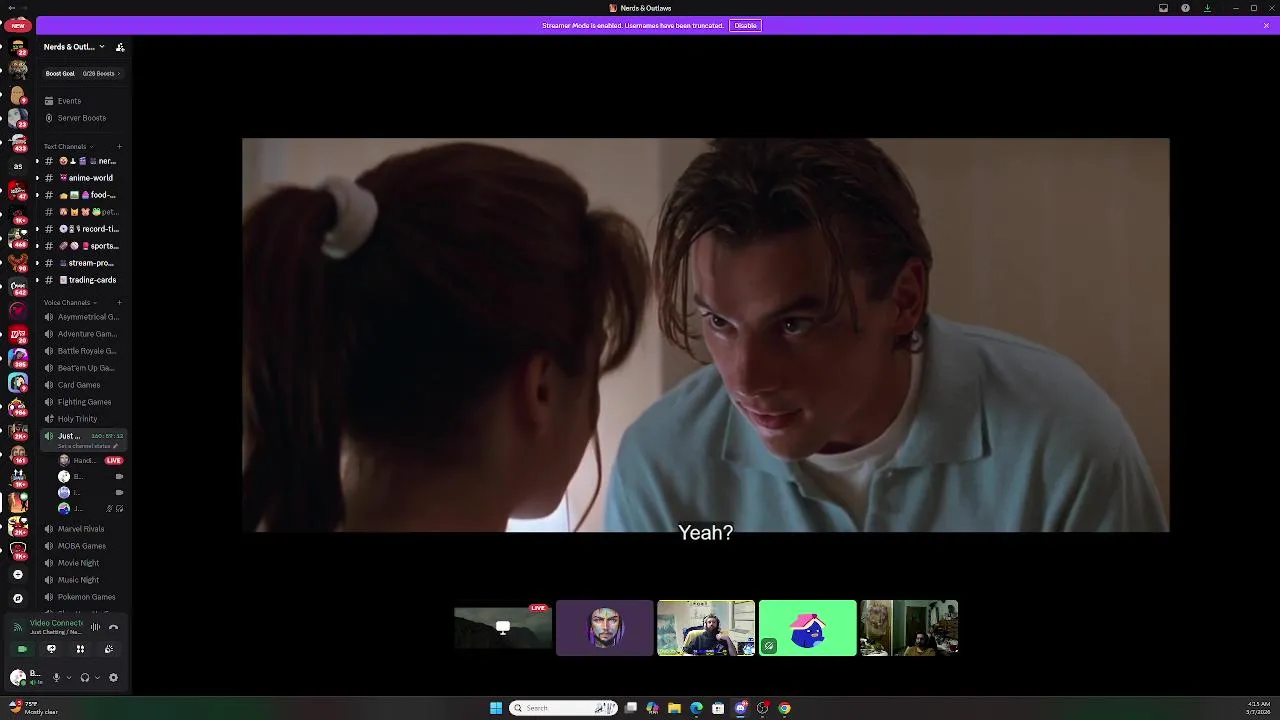
Task: Open the stream-pro text channel
Action: coord(83,263)
